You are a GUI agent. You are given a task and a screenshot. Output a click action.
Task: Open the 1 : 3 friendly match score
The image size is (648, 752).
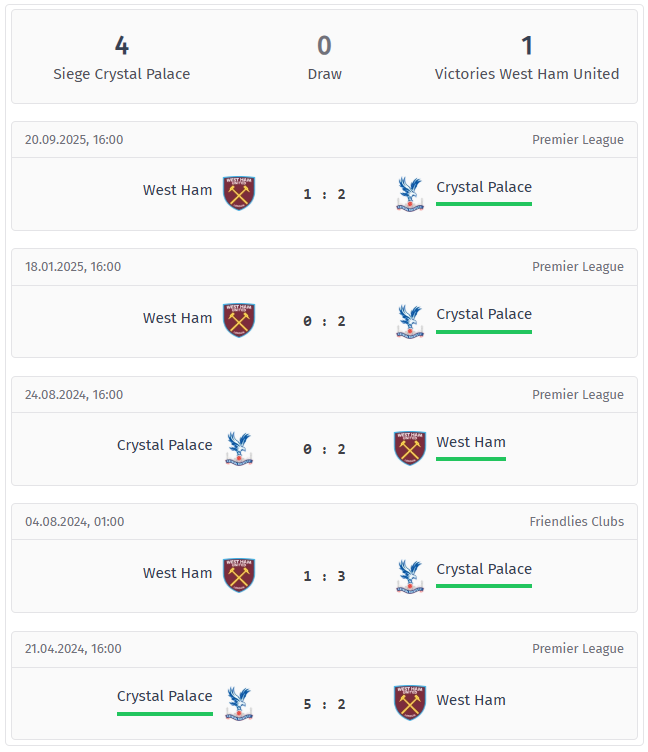click(325, 576)
